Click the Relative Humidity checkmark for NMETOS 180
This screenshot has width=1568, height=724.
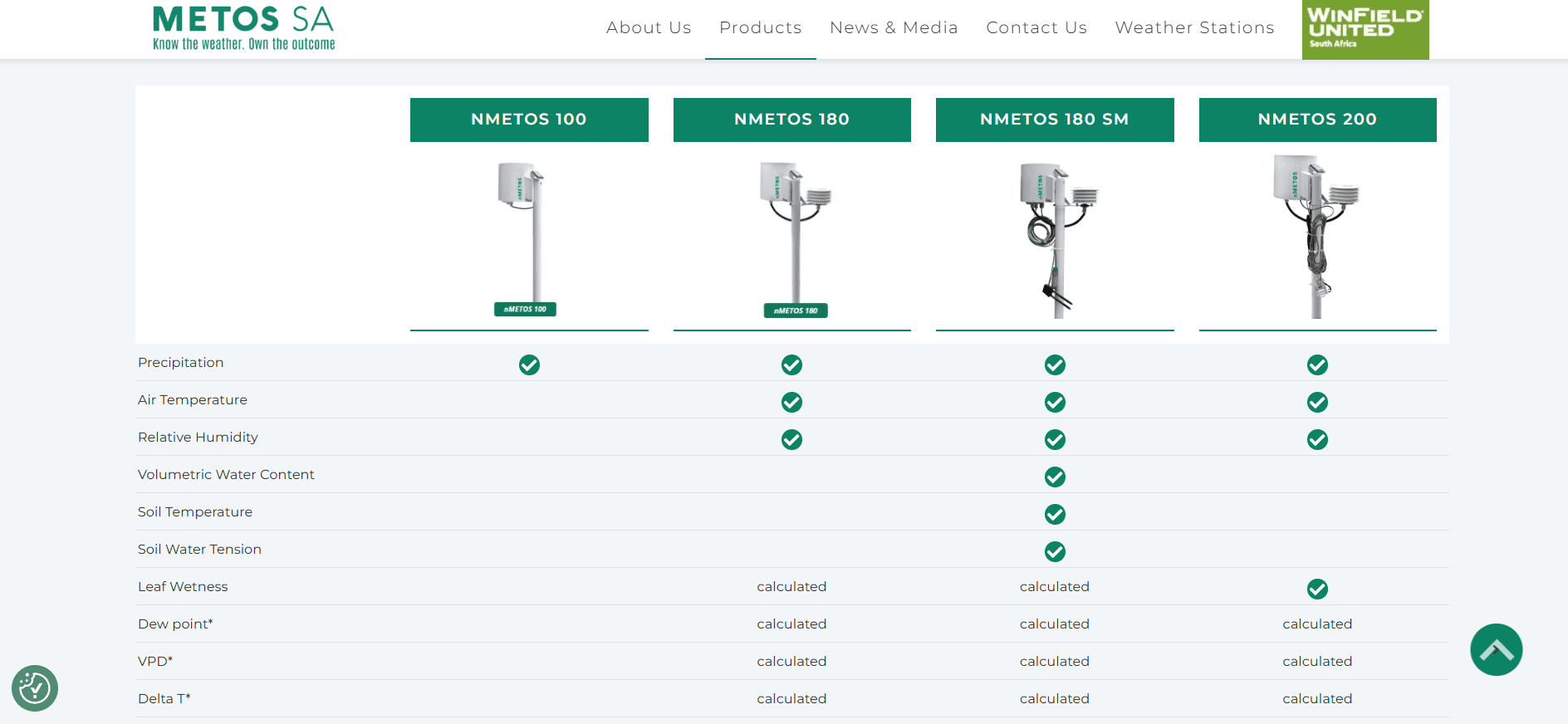(x=791, y=439)
